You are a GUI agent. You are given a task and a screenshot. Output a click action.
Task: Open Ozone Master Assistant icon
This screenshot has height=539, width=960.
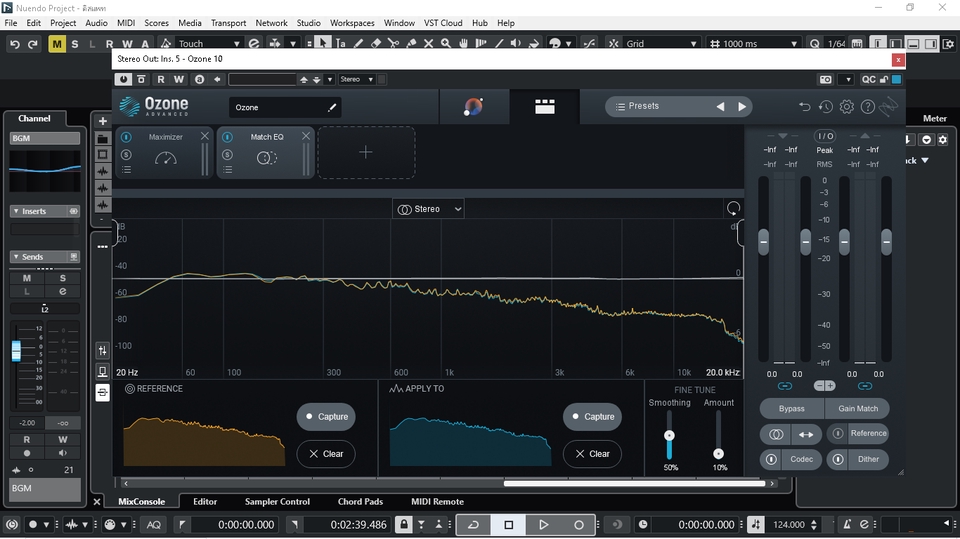[x=473, y=107]
